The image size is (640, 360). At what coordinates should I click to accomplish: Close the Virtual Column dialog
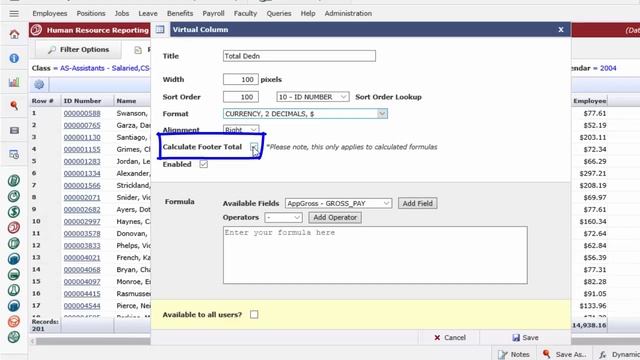(561, 30)
